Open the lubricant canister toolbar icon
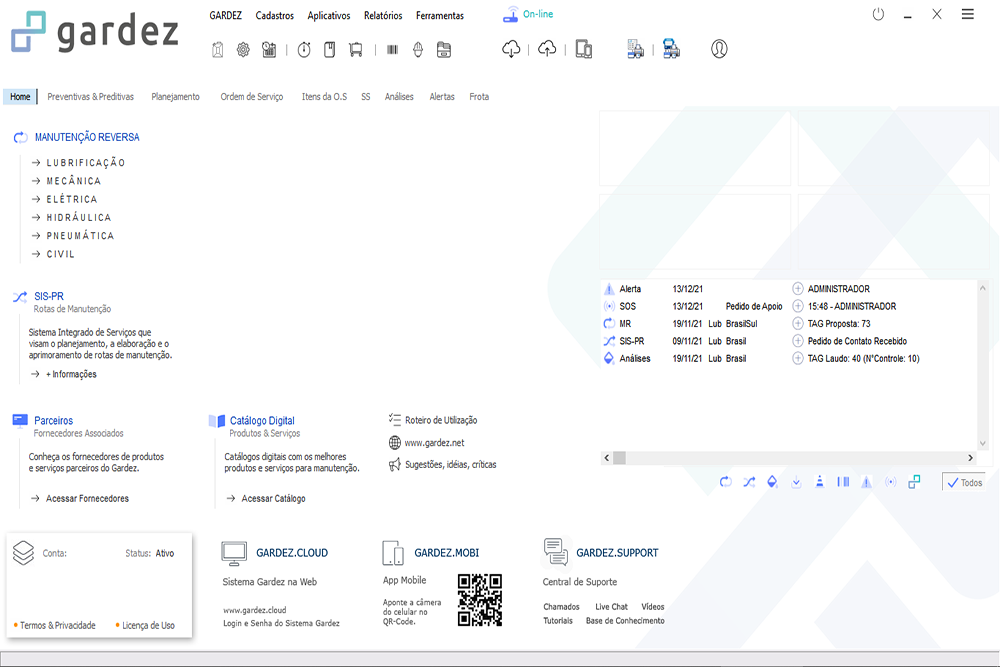 [x=217, y=49]
